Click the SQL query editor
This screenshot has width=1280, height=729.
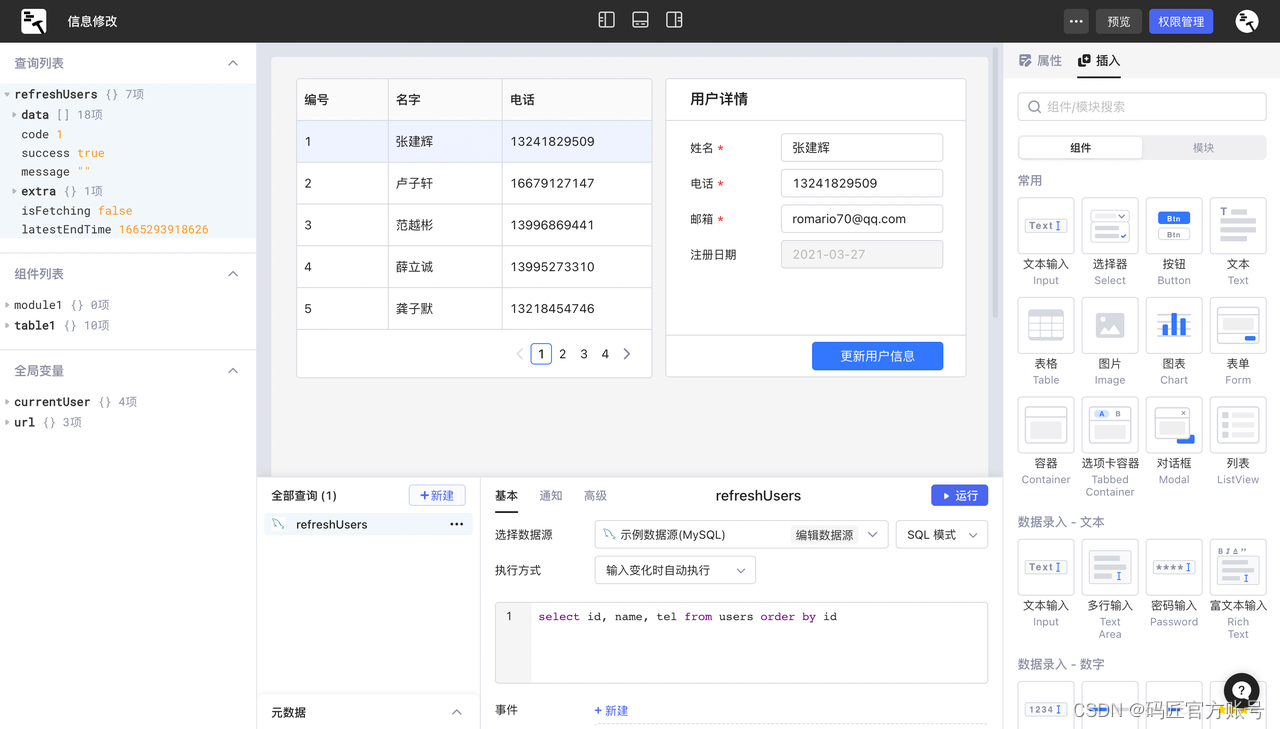tap(741, 642)
